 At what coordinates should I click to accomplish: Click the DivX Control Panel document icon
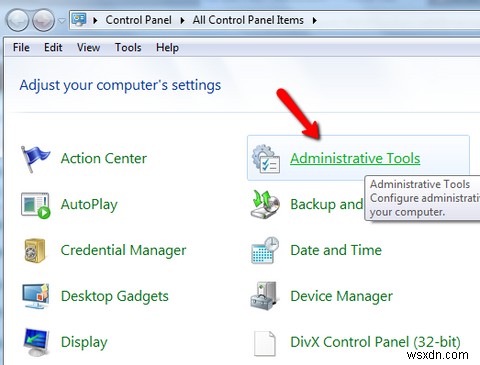(x=265, y=343)
